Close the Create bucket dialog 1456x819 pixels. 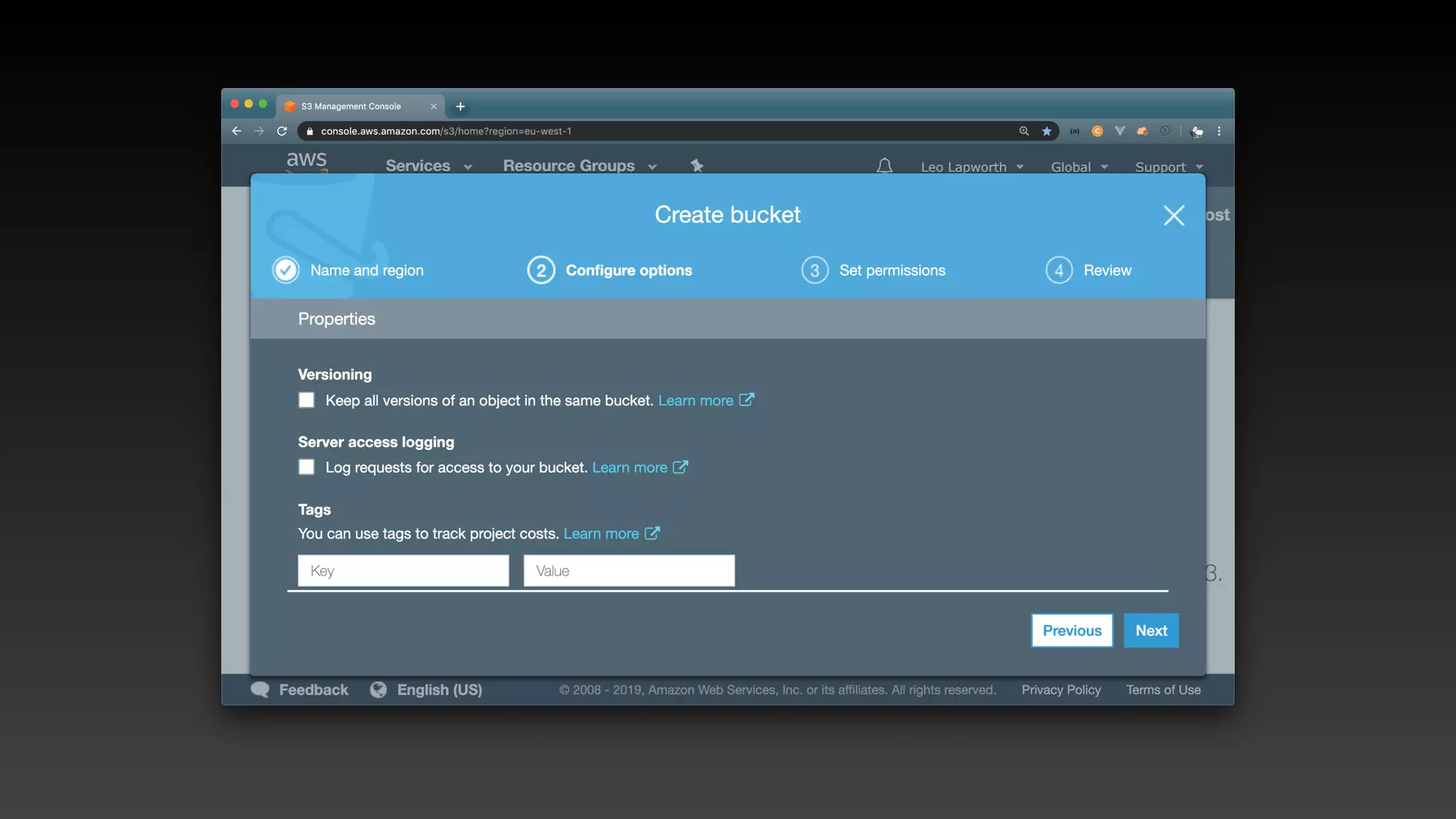[1174, 215]
